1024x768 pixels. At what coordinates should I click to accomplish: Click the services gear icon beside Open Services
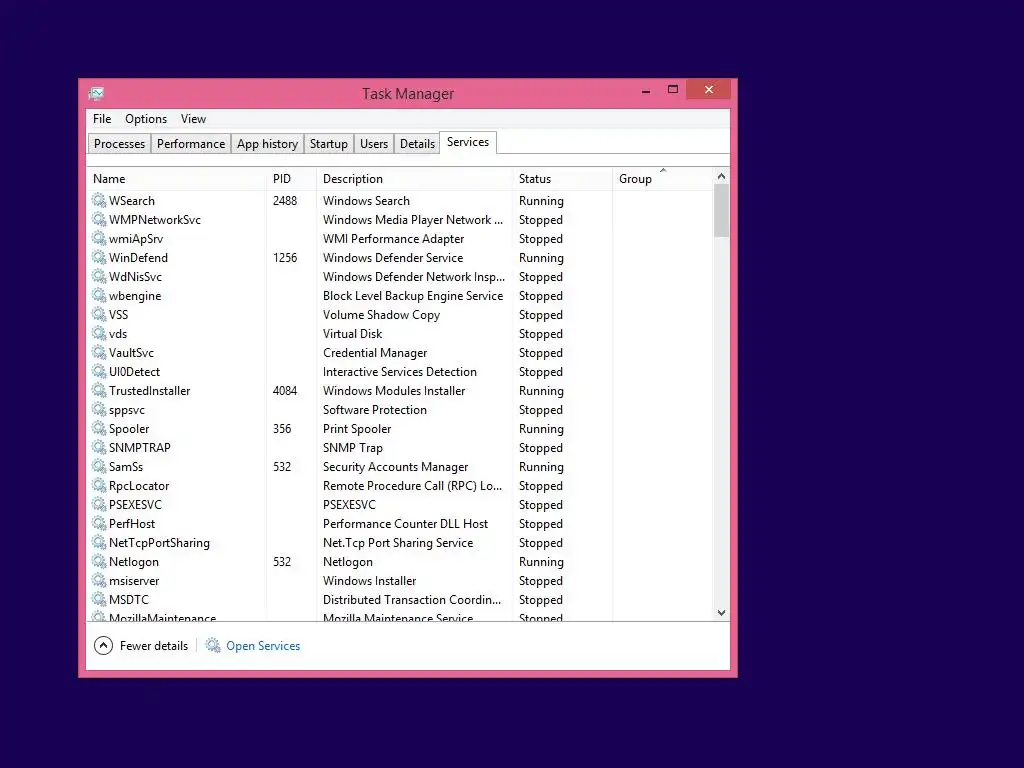[x=213, y=645]
